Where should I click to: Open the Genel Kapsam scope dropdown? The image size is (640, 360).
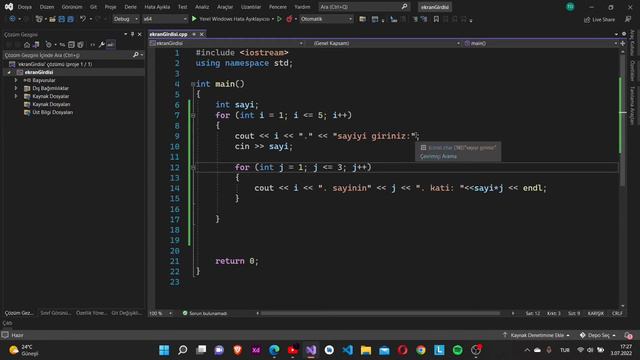click(x=387, y=43)
